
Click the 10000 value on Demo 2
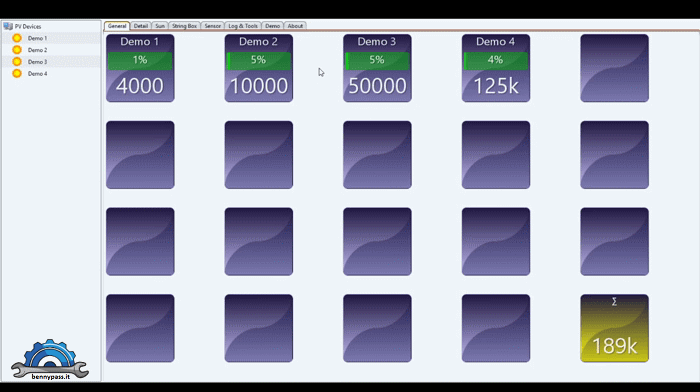pyautogui.click(x=259, y=86)
